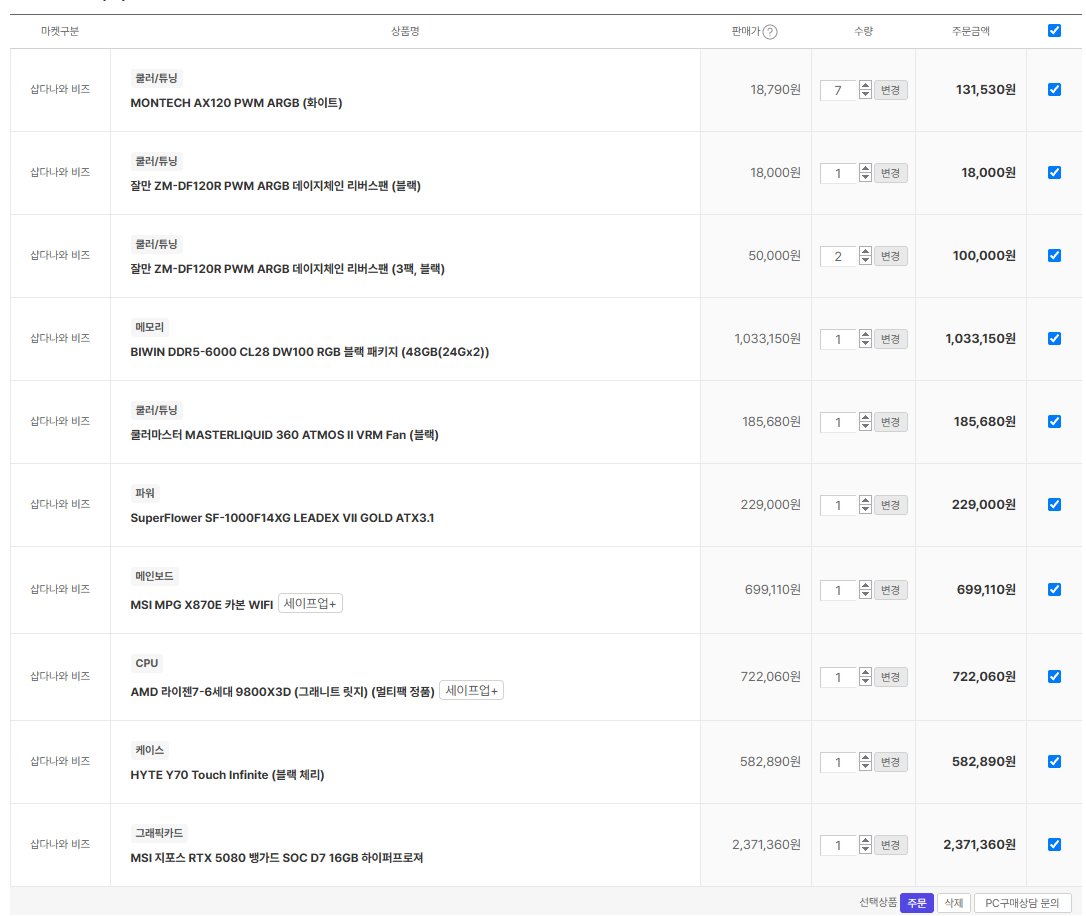
Task: Click 변경 button for 잘만 3팩 fan row
Action: pos(890,256)
